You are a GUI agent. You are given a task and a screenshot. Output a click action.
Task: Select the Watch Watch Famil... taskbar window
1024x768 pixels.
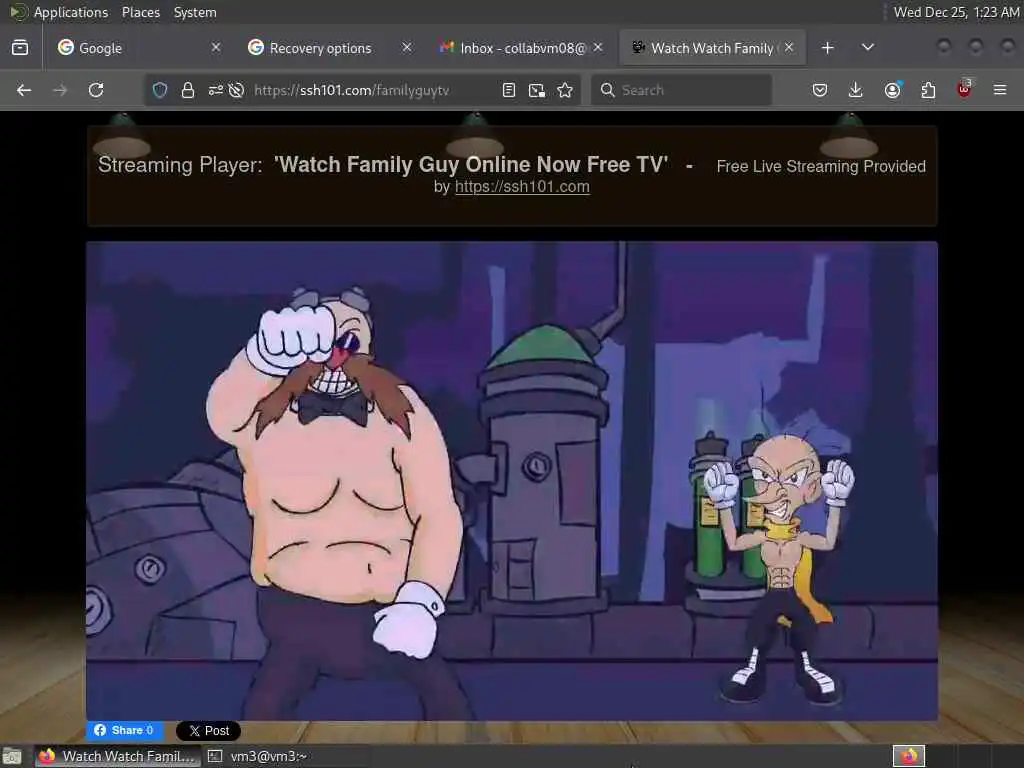coord(118,756)
